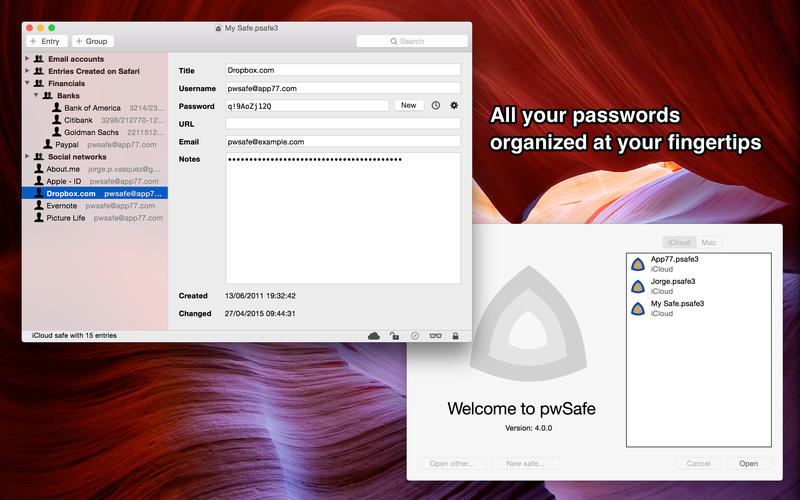The image size is (800, 500).
Task: Switch to the iCloud tab
Action: (678, 243)
